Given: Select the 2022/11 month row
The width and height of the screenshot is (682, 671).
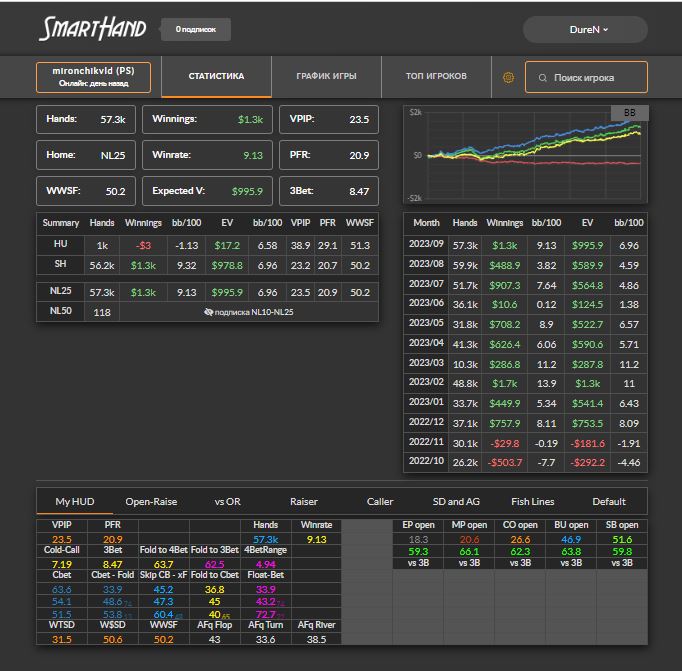Looking at the screenshot, I should (x=525, y=443).
